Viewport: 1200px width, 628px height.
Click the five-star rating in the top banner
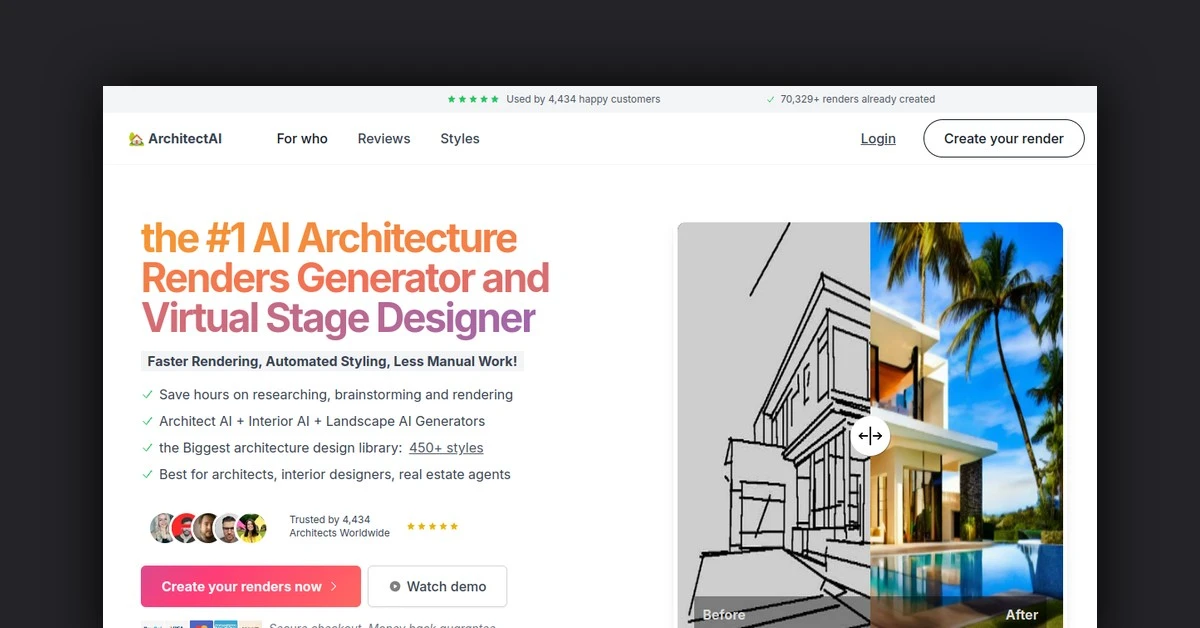(x=474, y=99)
